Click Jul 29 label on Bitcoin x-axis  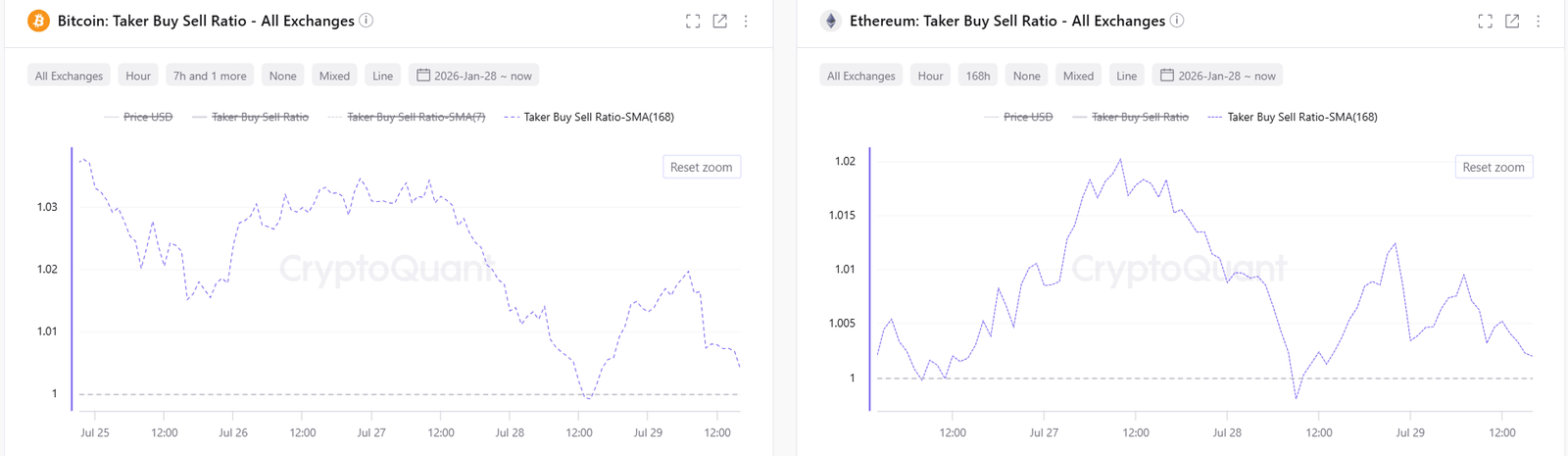(x=648, y=432)
